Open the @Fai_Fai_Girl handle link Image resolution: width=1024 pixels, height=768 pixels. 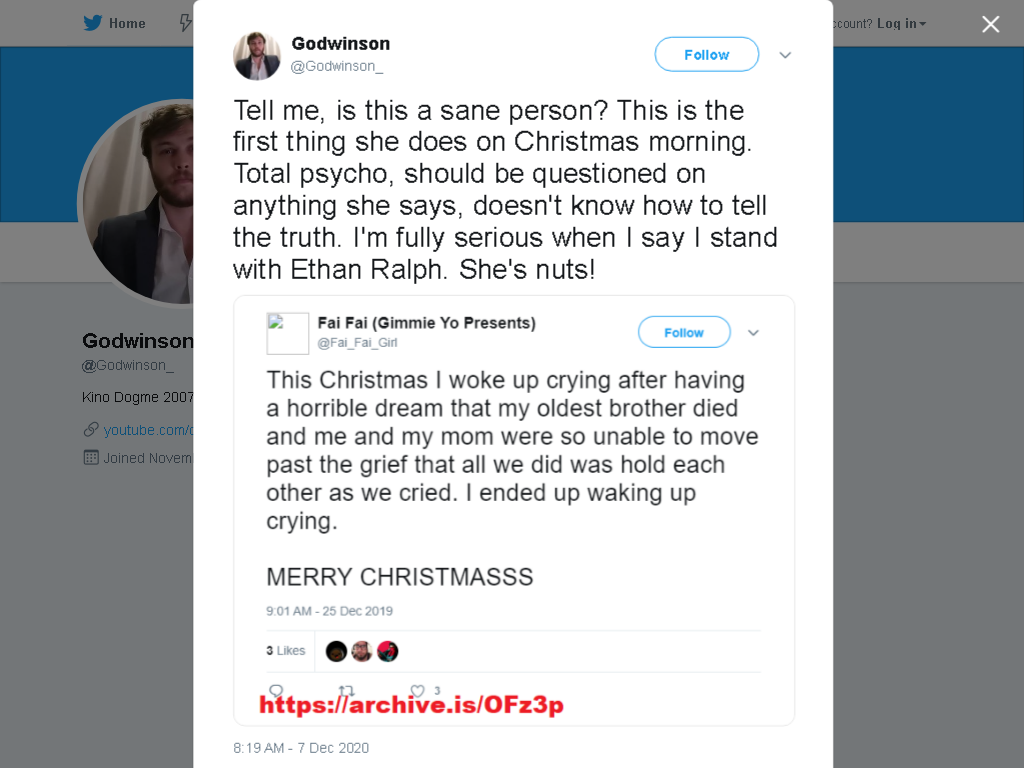(357, 343)
